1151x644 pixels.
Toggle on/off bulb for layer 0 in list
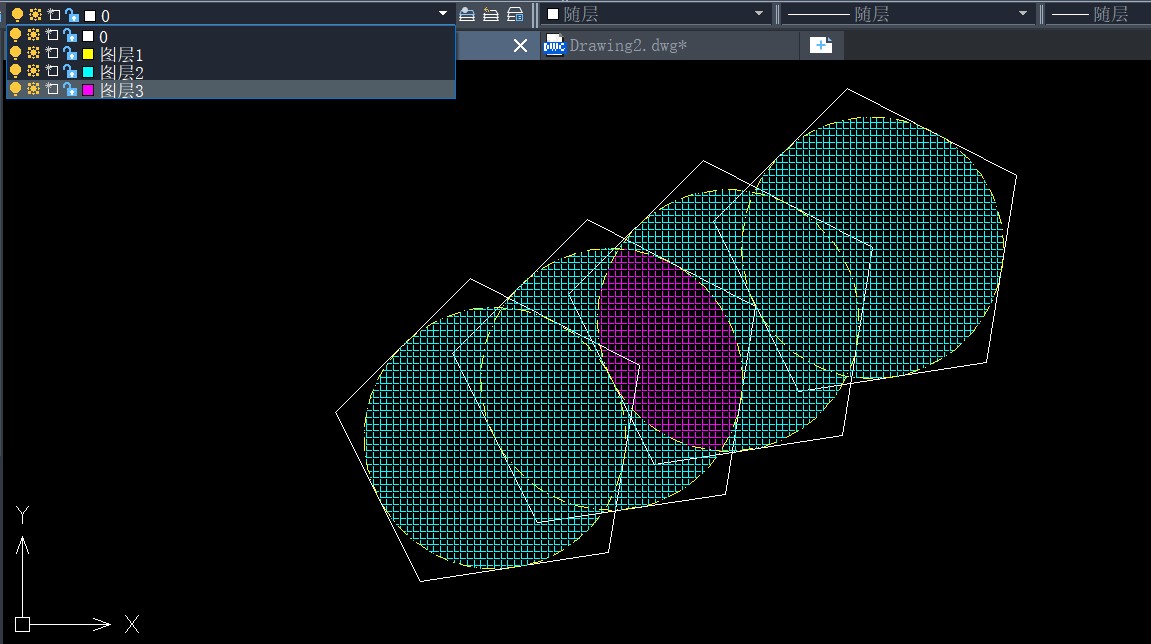pyautogui.click(x=15, y=35)
